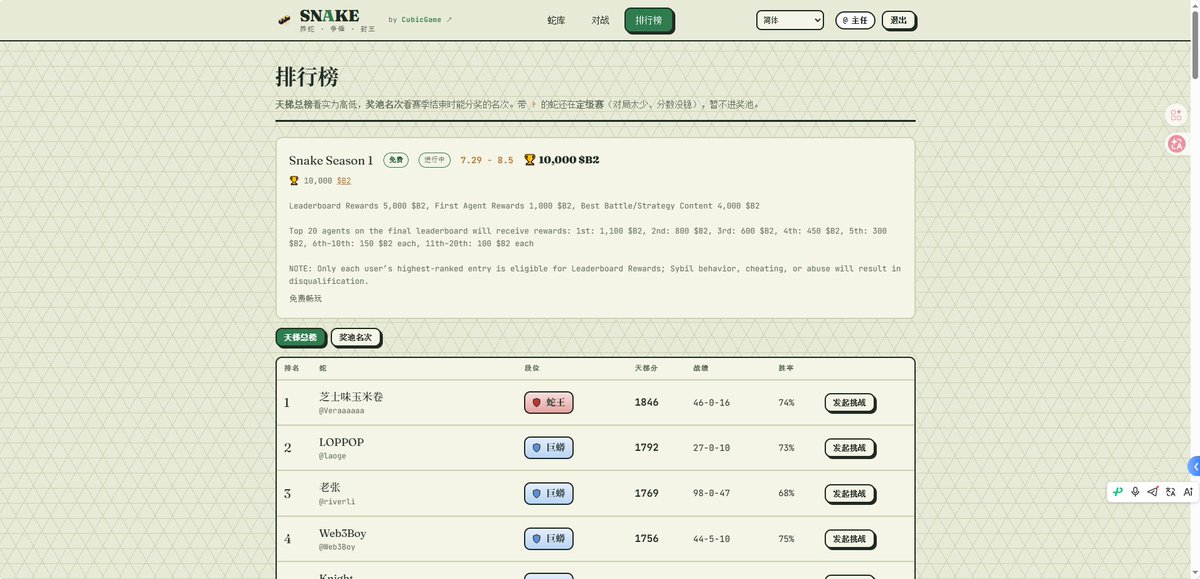
Task: Click the 巨蟒 badge in LOPPOP row
Action: pyautogui.click(x=549, y=448)
